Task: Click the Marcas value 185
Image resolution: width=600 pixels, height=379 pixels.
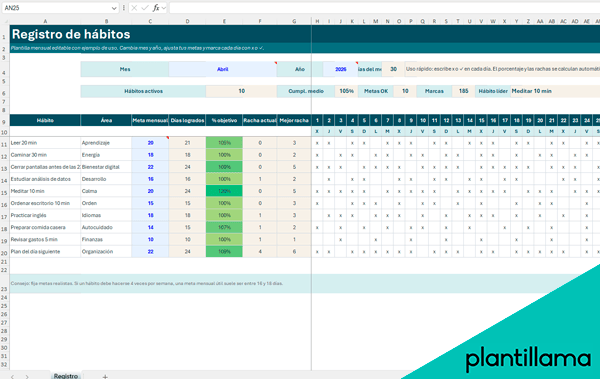Action: [x=463, y=91]
